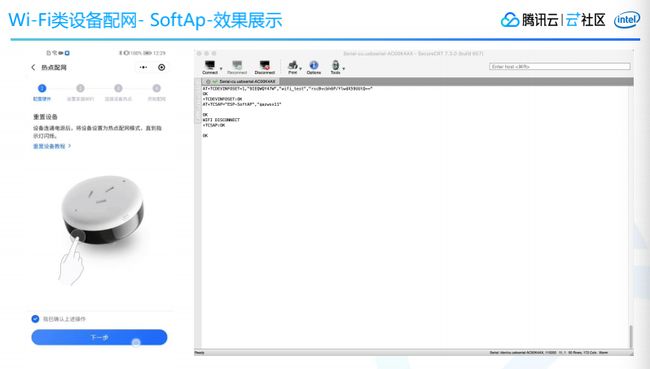The width and height of the screenshot is (650, 369).
Task: Open the Print dropdown arrow
Action: click(x=301, y=68)
